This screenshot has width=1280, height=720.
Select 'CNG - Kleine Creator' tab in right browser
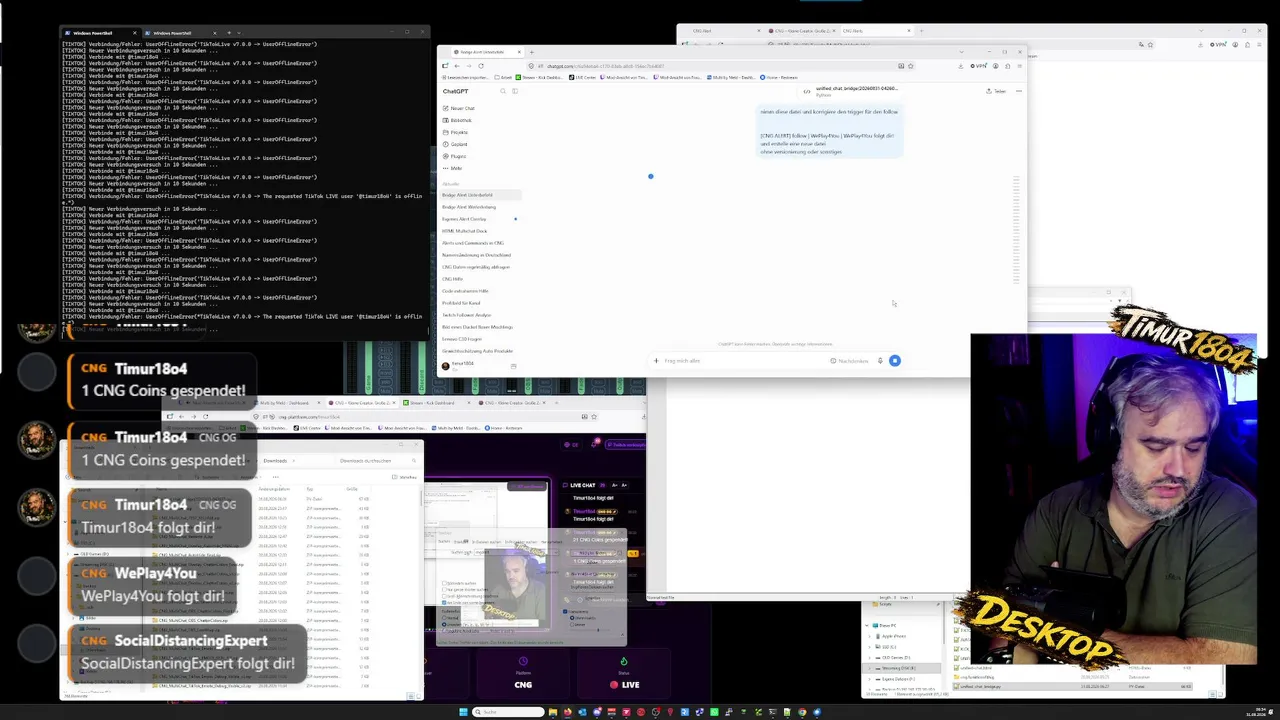[x=800, y=31]
